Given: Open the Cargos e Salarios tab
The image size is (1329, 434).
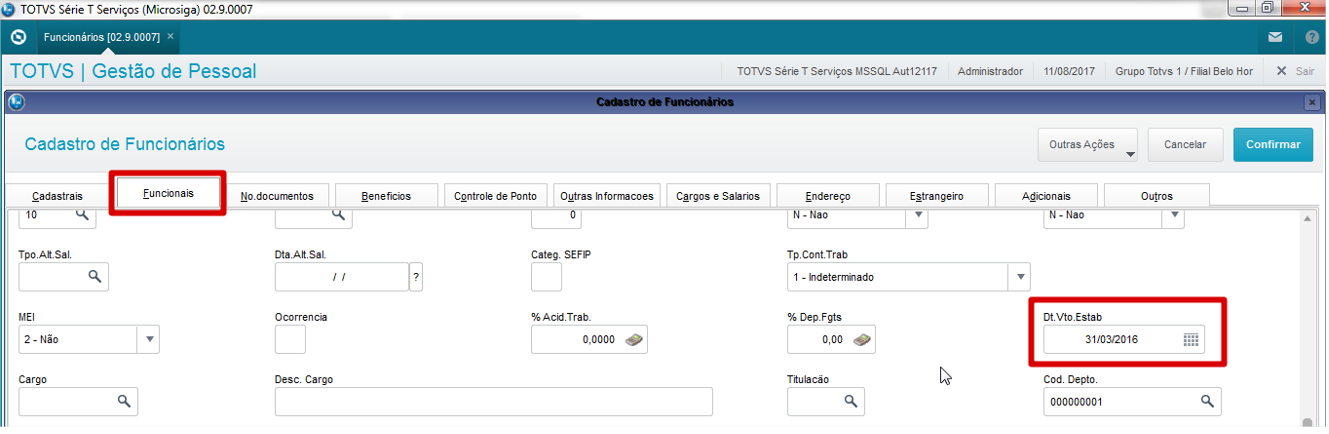Looking at the screenshot, I should (717, 197).
